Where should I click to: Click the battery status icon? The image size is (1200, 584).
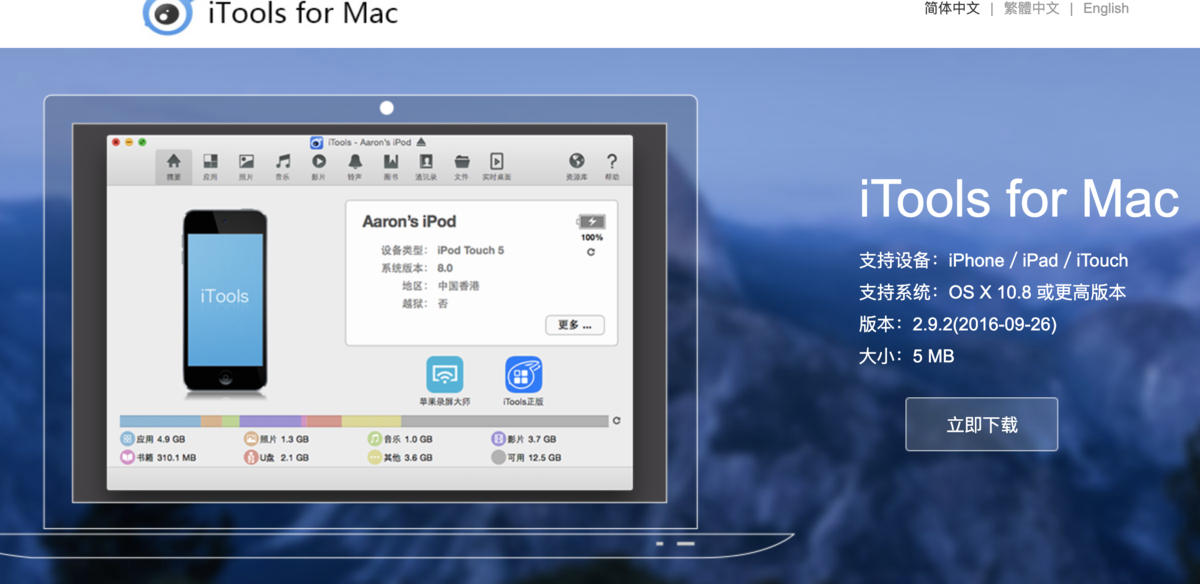591,222
